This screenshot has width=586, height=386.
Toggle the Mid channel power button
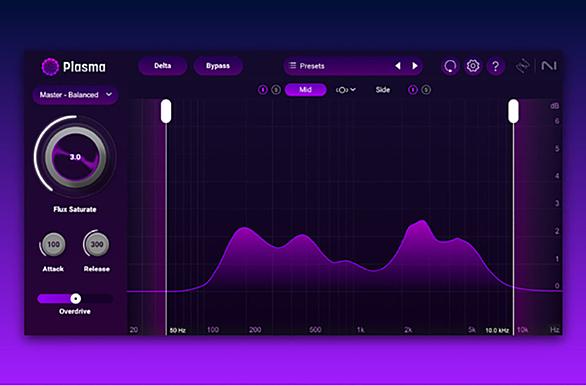coord(263,90)
